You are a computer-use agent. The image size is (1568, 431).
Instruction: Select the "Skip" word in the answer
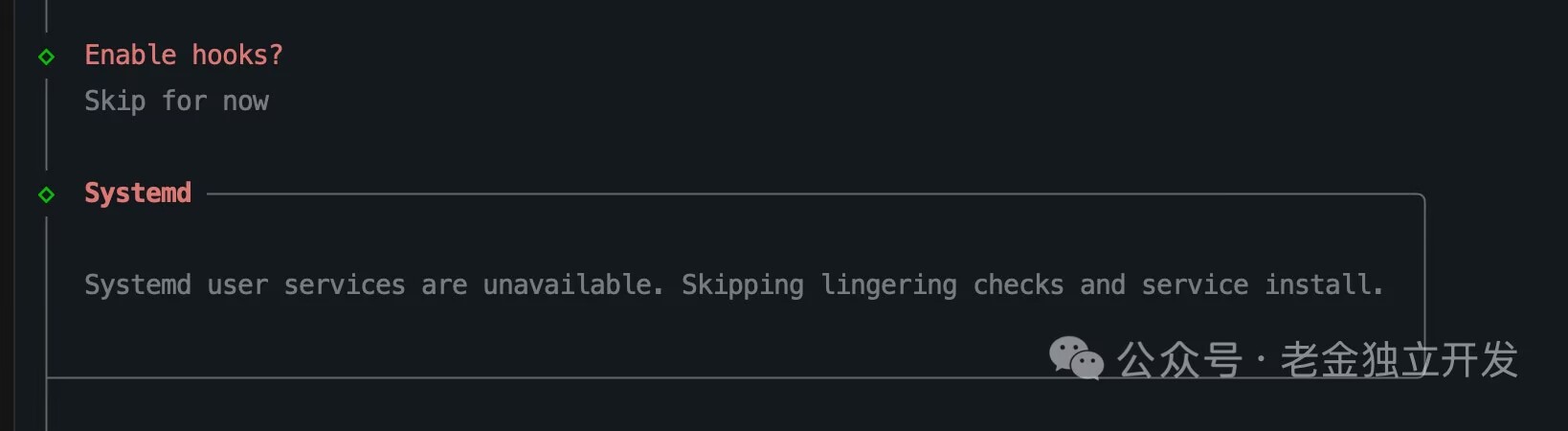[x=115, y=101]
